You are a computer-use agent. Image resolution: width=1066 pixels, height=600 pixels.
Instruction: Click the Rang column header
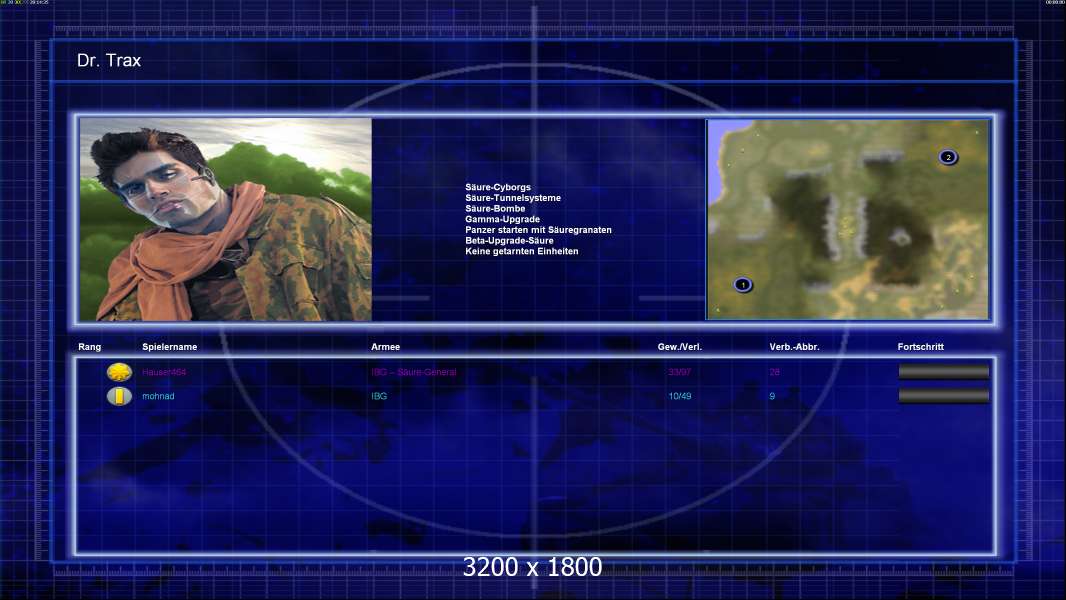[x=90, y=347]
